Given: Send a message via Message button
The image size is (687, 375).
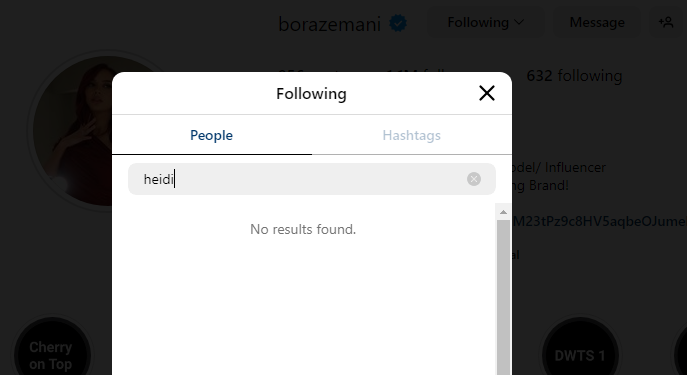Looking at the screenshot, I should pyautogui.click(x=597, y=22).
